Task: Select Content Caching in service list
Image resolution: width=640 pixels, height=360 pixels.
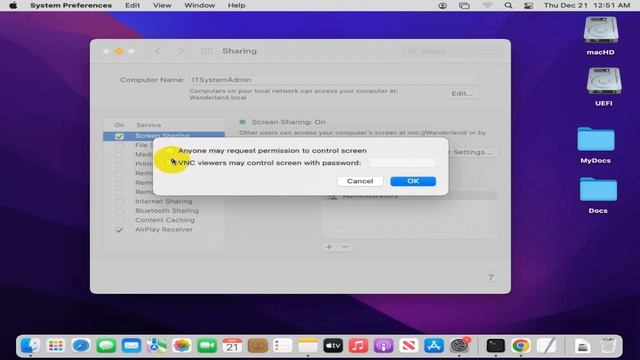Action: pos(165,220)
